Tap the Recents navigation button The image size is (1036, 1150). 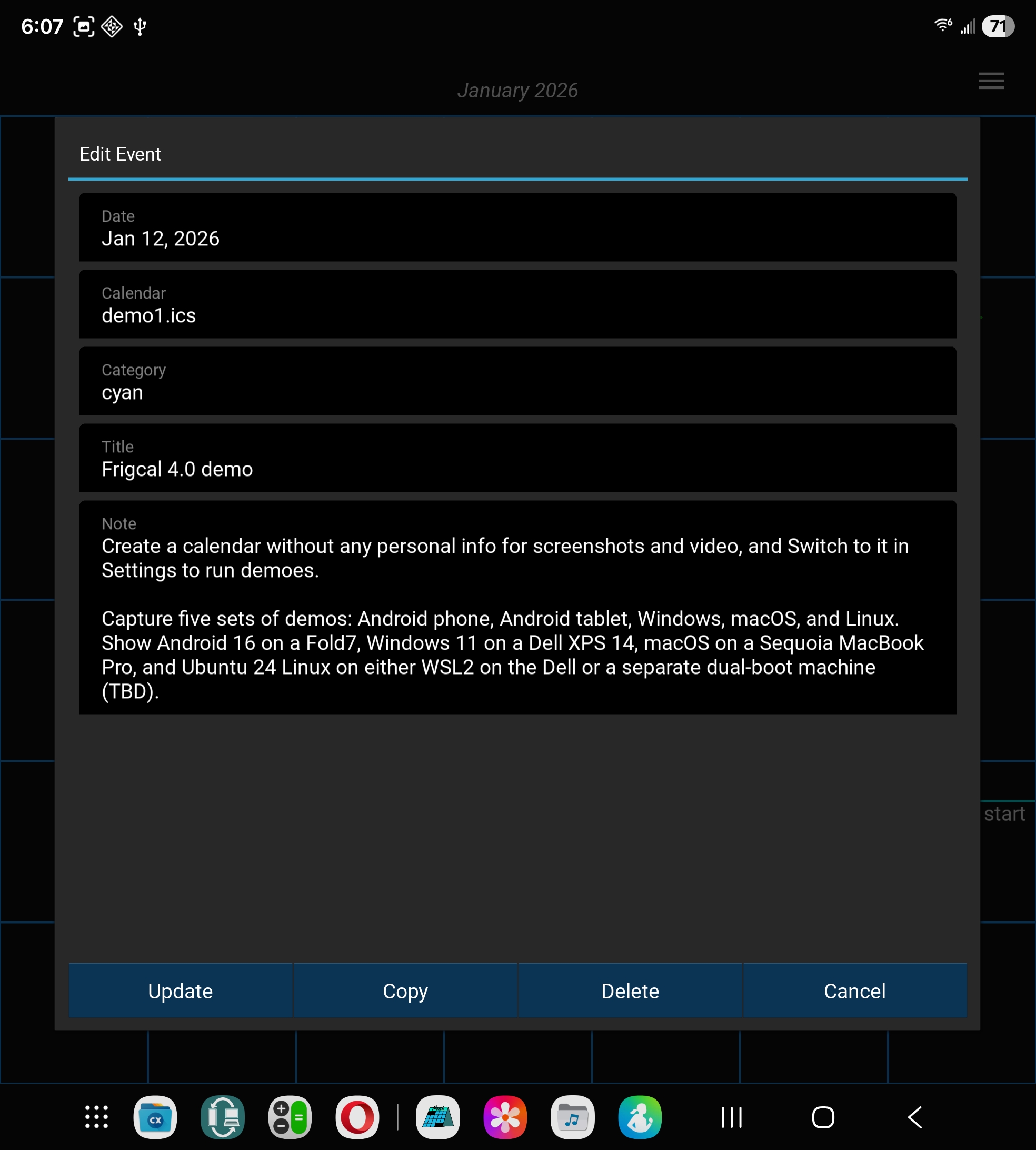(731, 1117)
